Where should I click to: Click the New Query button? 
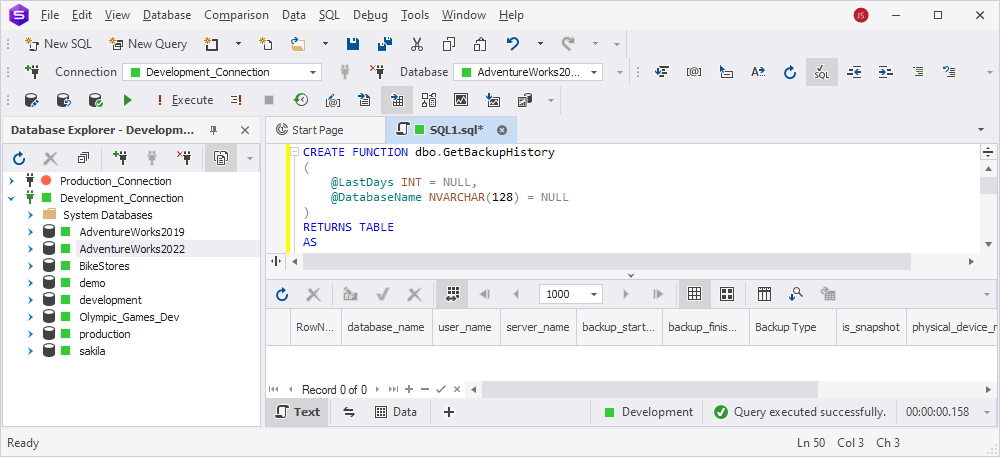pyautogui.click(x=149, y=44)
